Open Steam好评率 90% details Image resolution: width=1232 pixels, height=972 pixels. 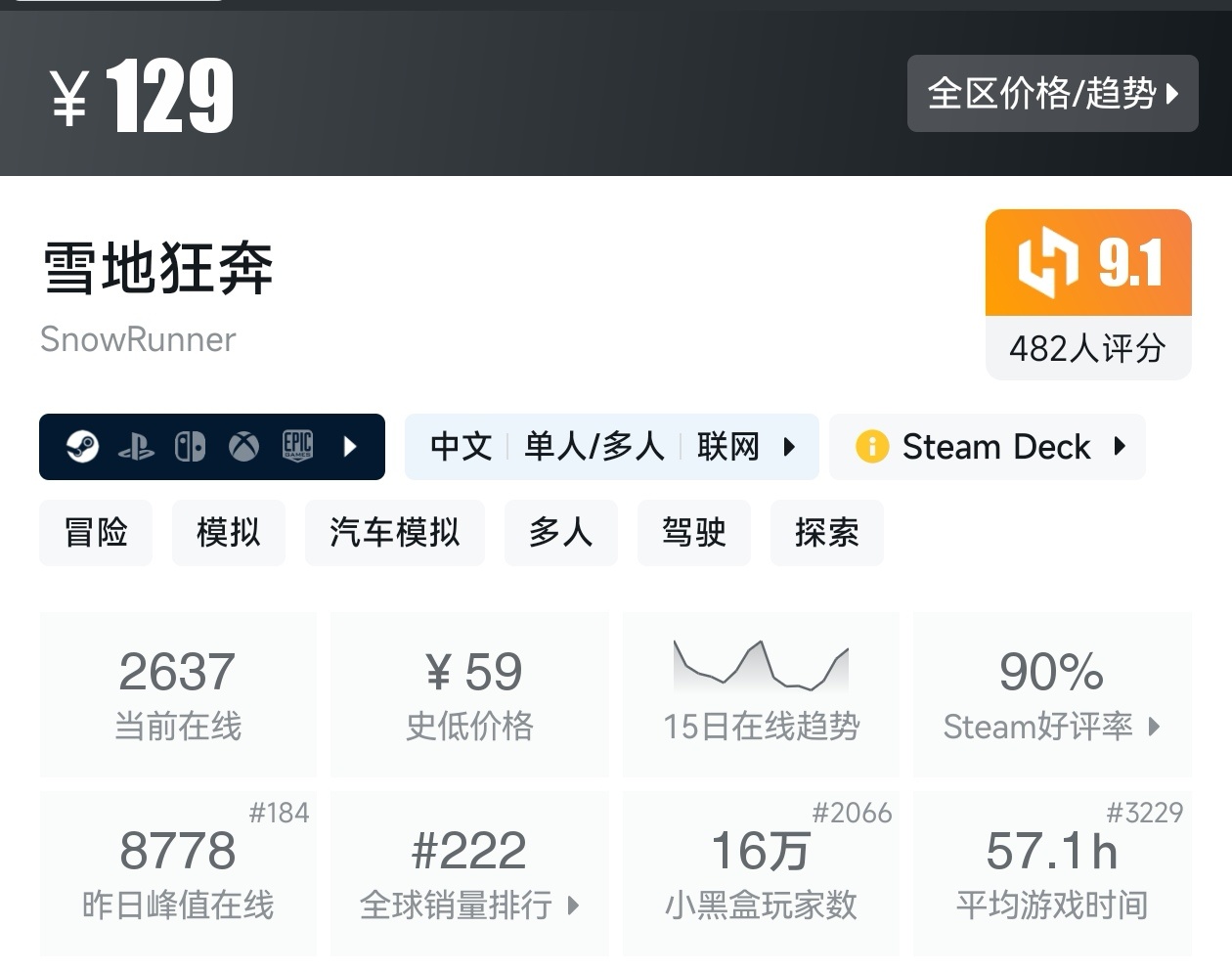(1052, 694)
